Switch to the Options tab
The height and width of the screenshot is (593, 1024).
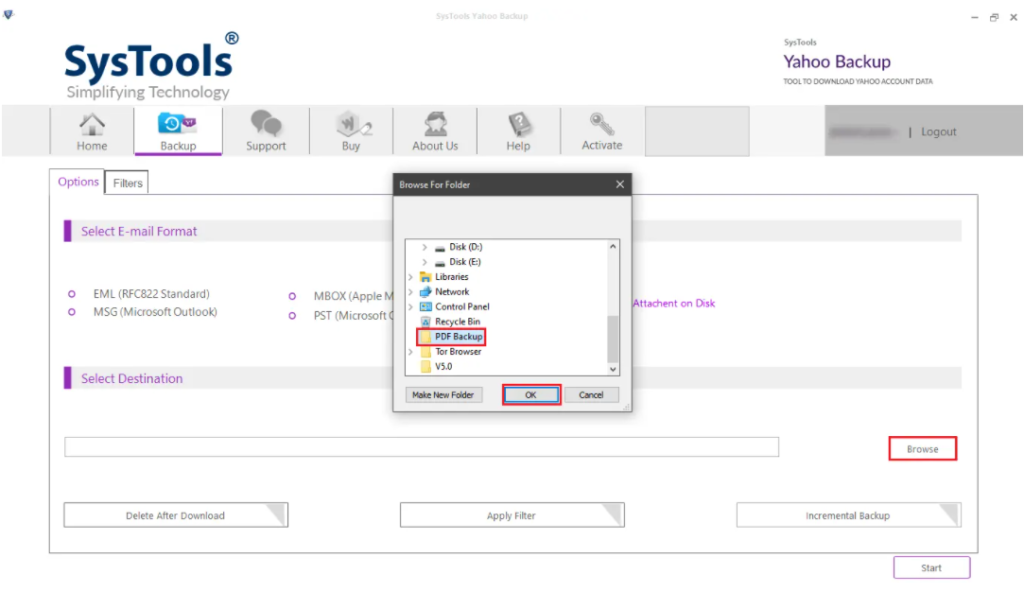click(x=78, y=182)
